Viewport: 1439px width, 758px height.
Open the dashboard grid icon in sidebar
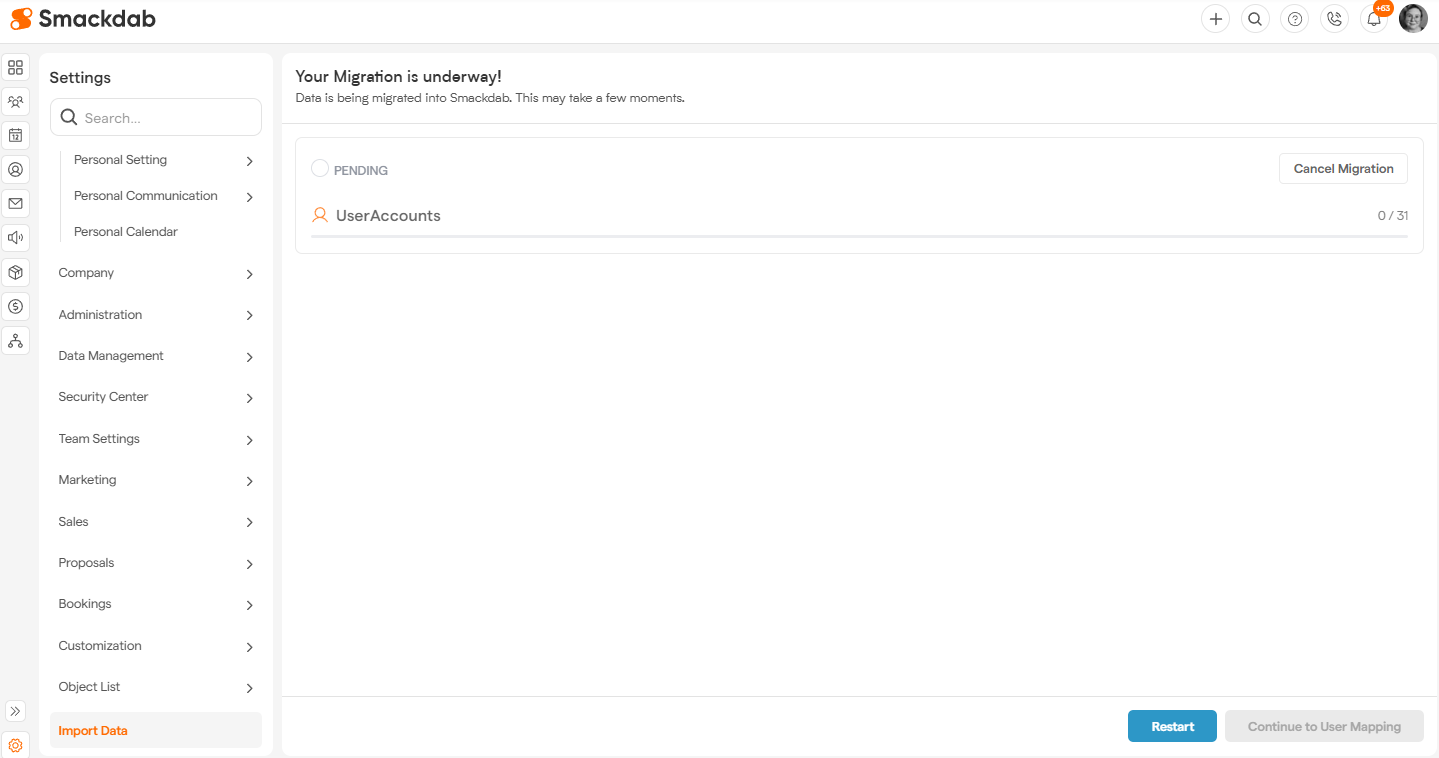coord(15,68)
